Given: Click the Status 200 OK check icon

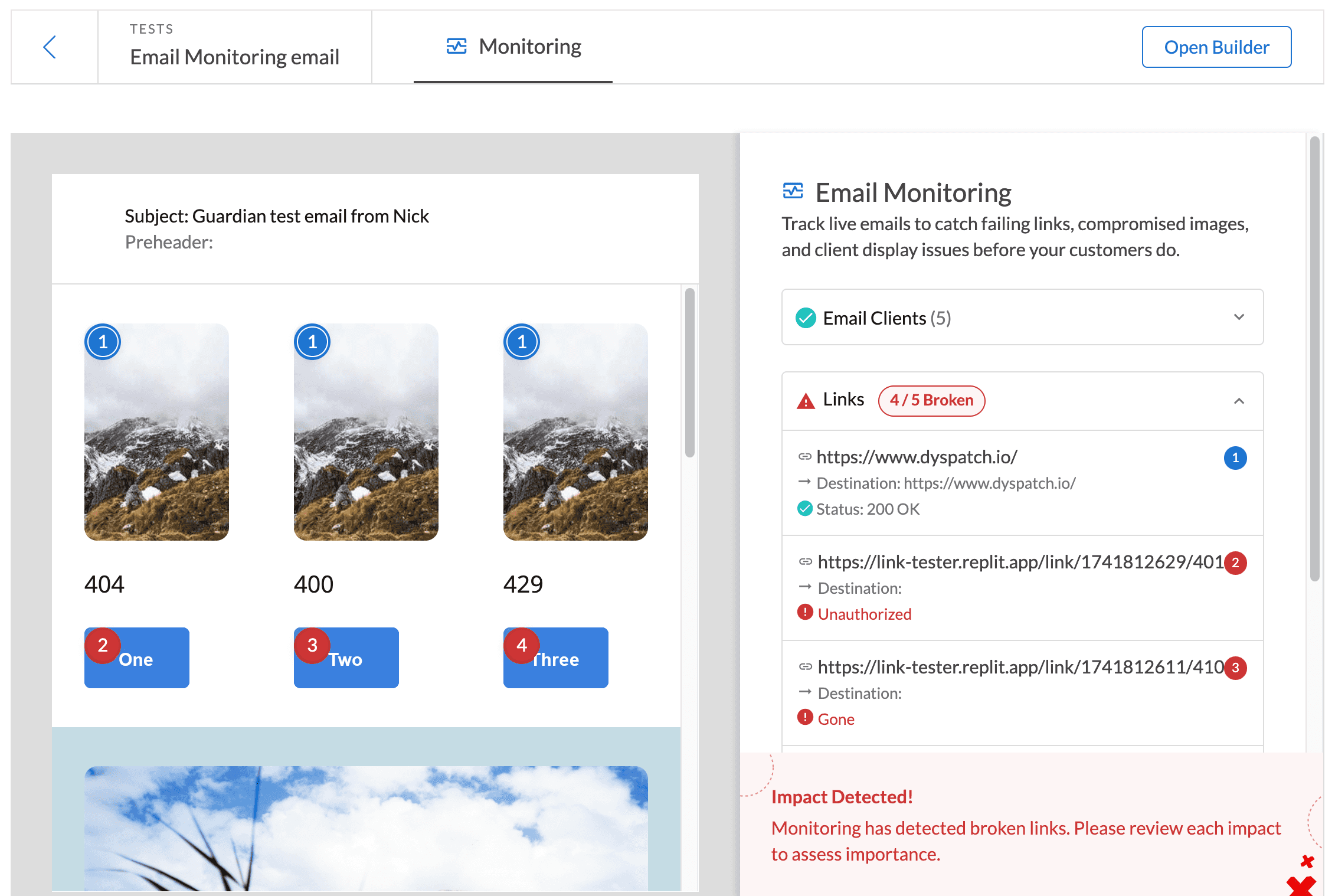Looking at the screenshot, I should 805,508.
